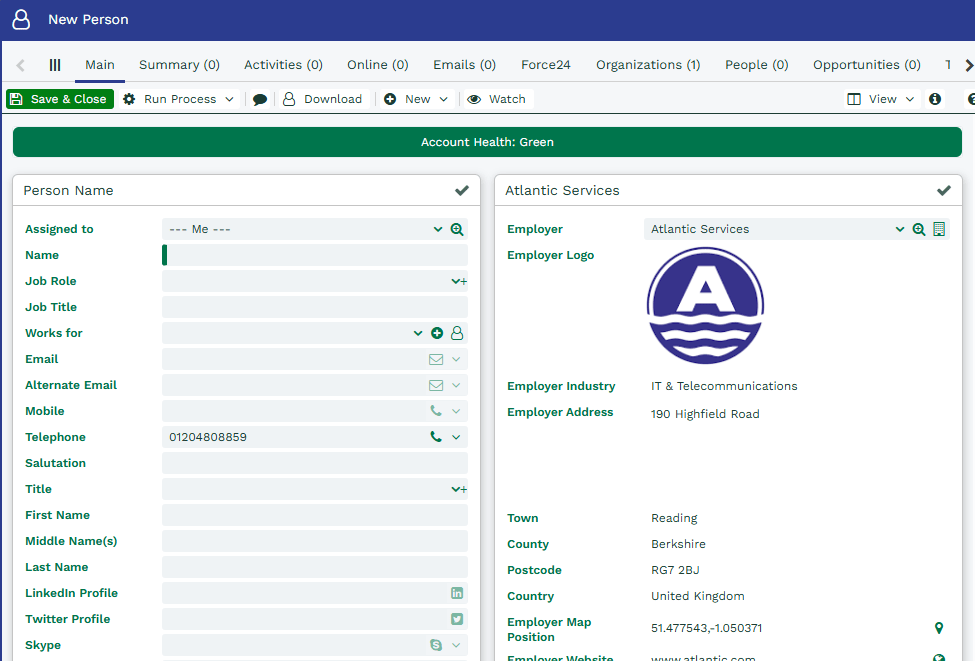Click the LinkedIn icon in LinkedIn Profile field
Screen dimensions: 975x661
click(457, 593)
